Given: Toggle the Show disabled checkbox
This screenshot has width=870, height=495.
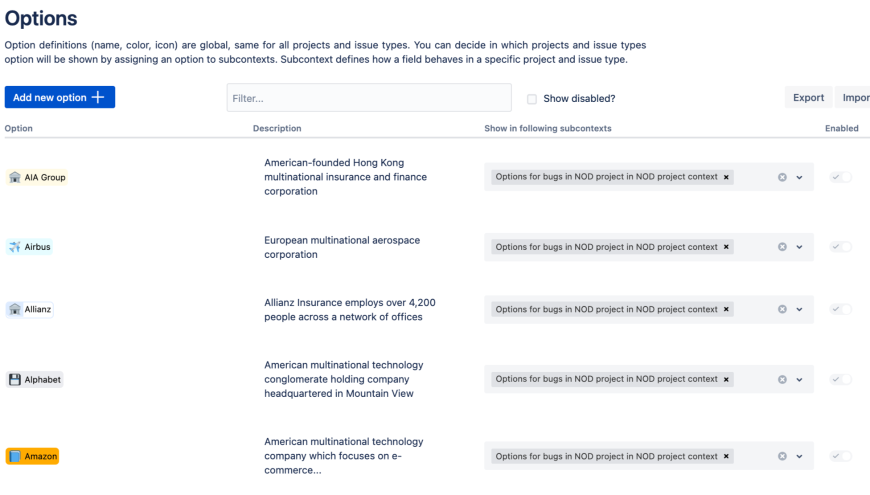Looking at the screenshot, I should [x=532, y=98].
